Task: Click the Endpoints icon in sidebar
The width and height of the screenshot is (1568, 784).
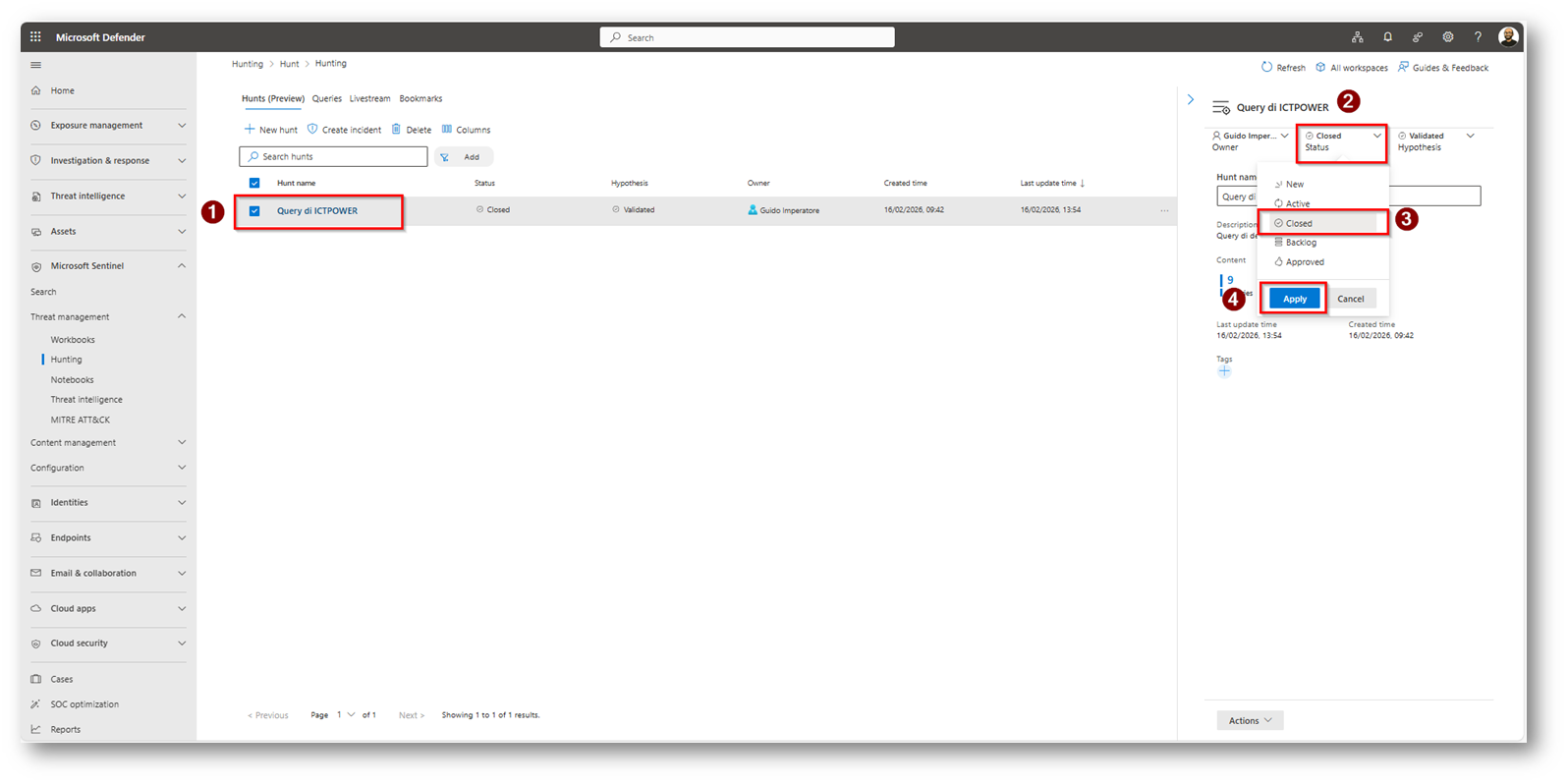Action: [36, 538]
